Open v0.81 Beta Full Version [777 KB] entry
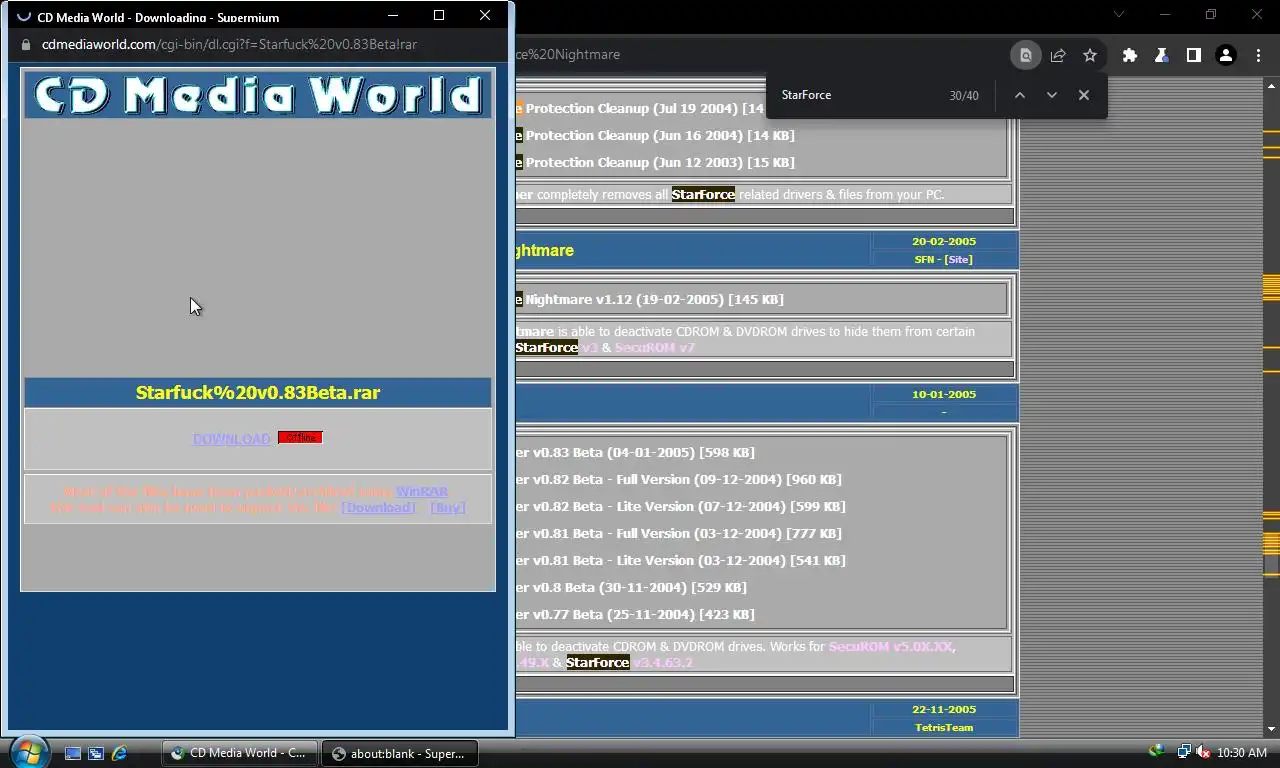The height and width of the screenshot is (768, 1280). [678, 533]
